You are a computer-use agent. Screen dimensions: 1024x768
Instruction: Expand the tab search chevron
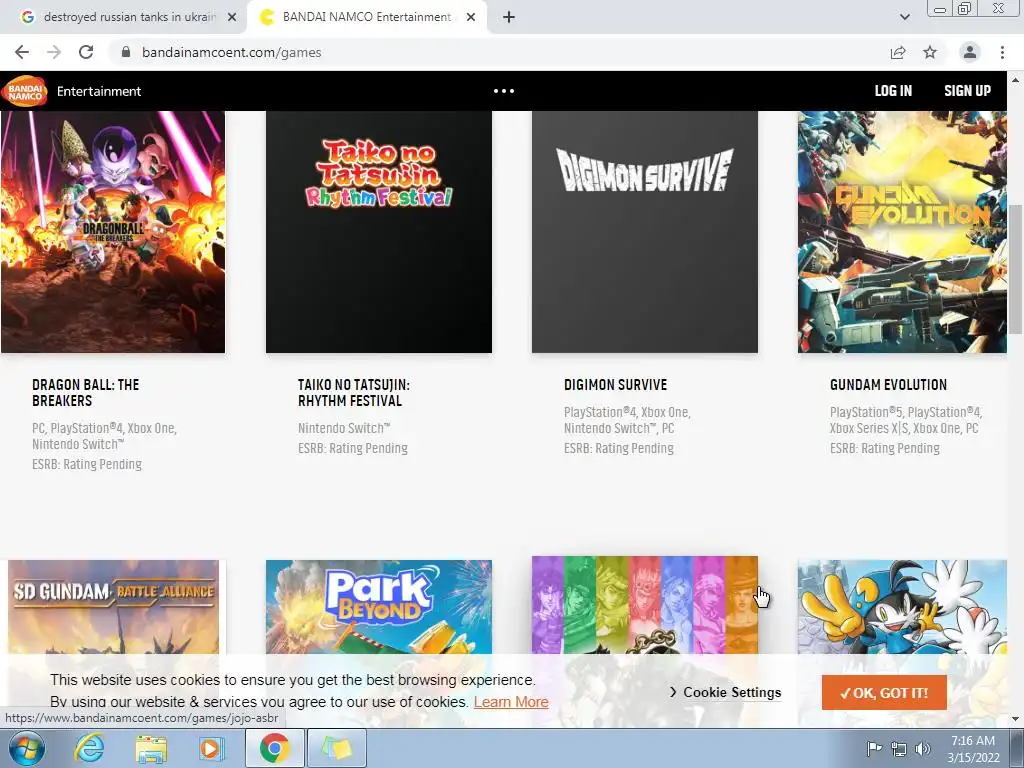904,17
